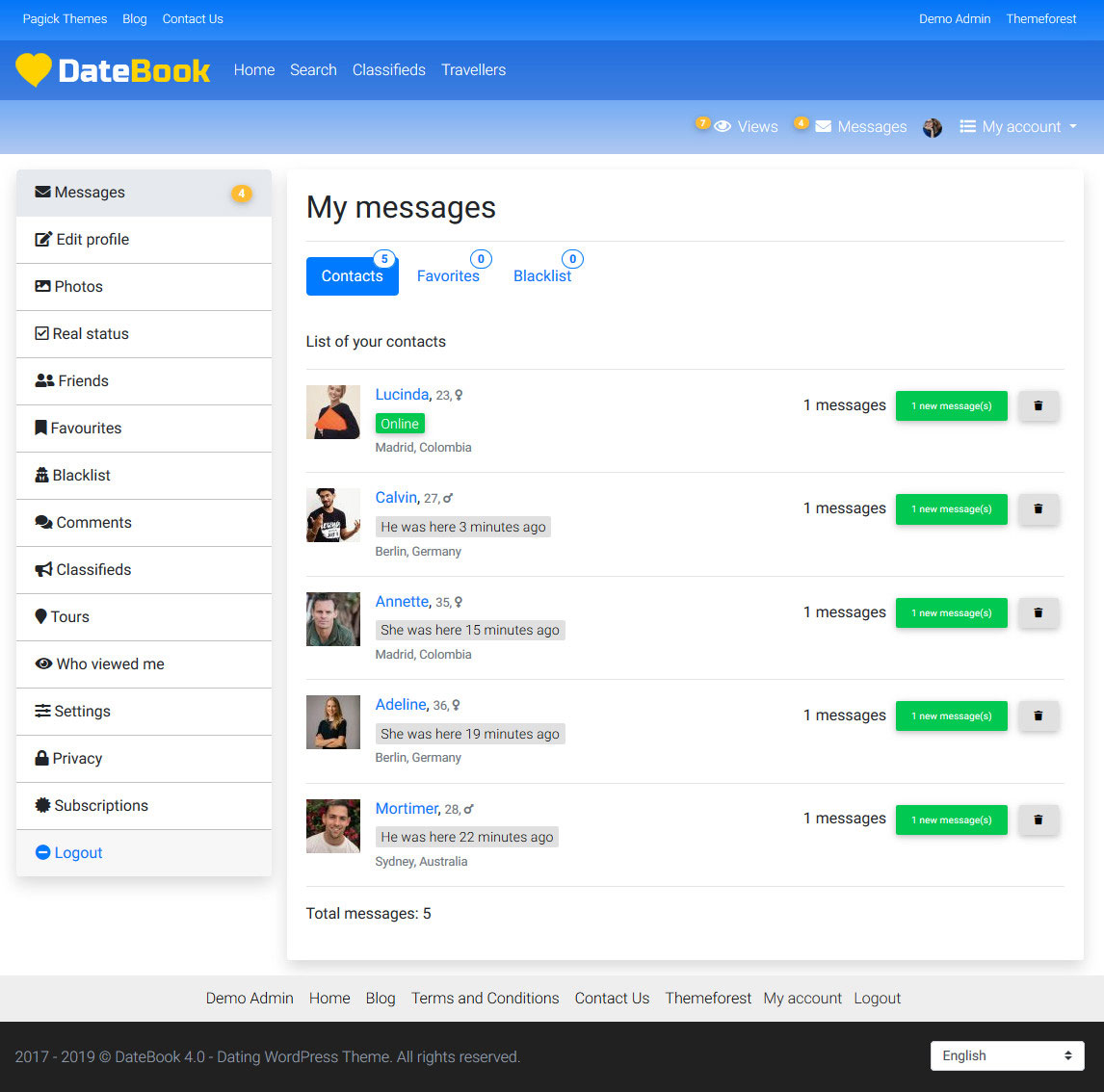Click the Lucinda Online status badge
This screenshot has height=1092, width=1104.
(400, 423)
